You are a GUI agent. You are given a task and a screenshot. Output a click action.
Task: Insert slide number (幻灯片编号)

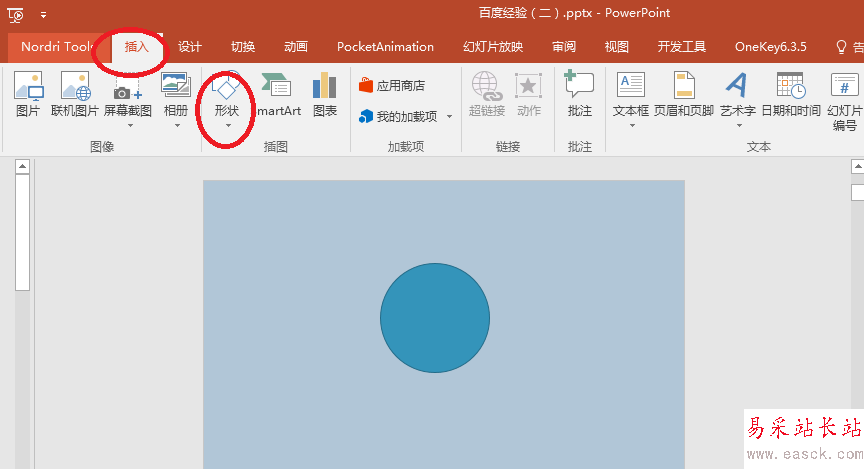[844, 101]
